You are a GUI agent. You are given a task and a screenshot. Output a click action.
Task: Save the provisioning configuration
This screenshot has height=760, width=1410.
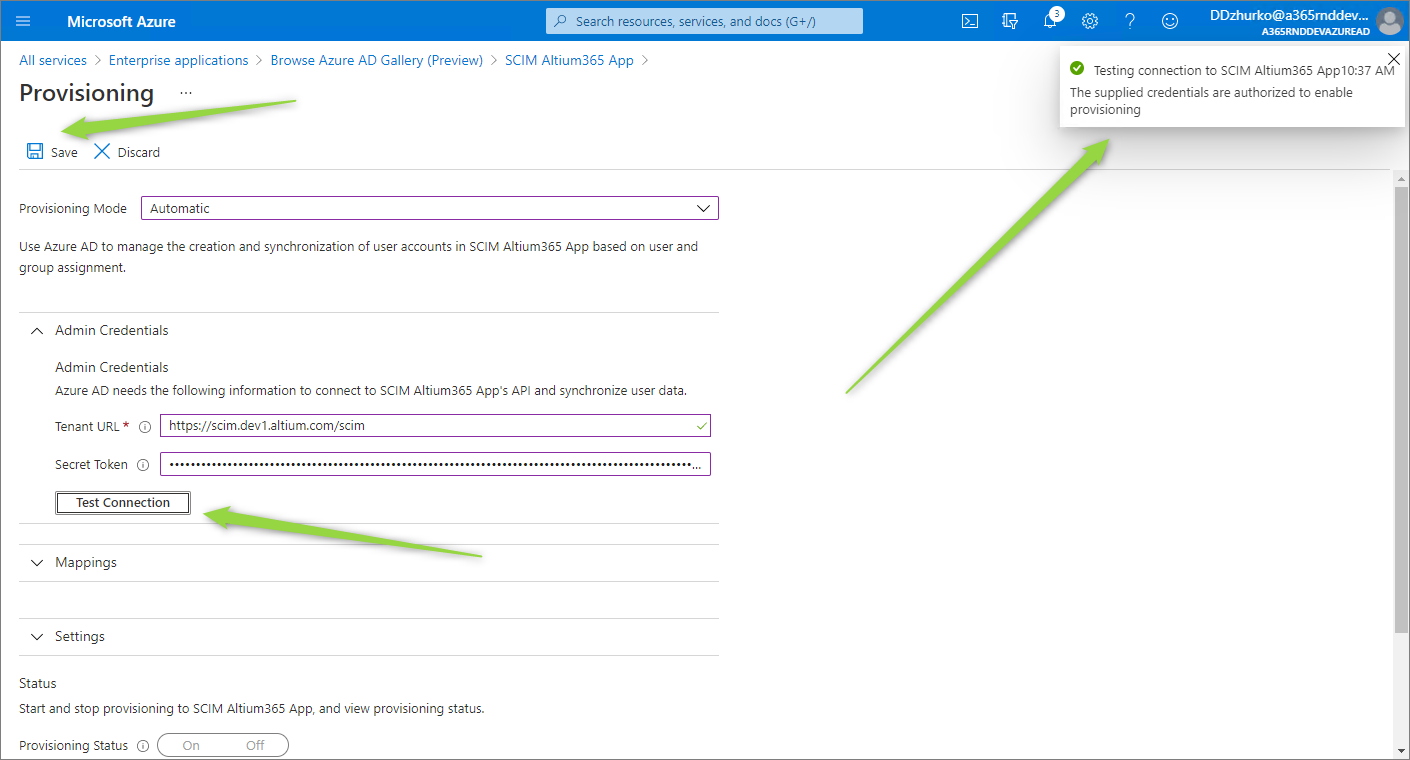52,152
